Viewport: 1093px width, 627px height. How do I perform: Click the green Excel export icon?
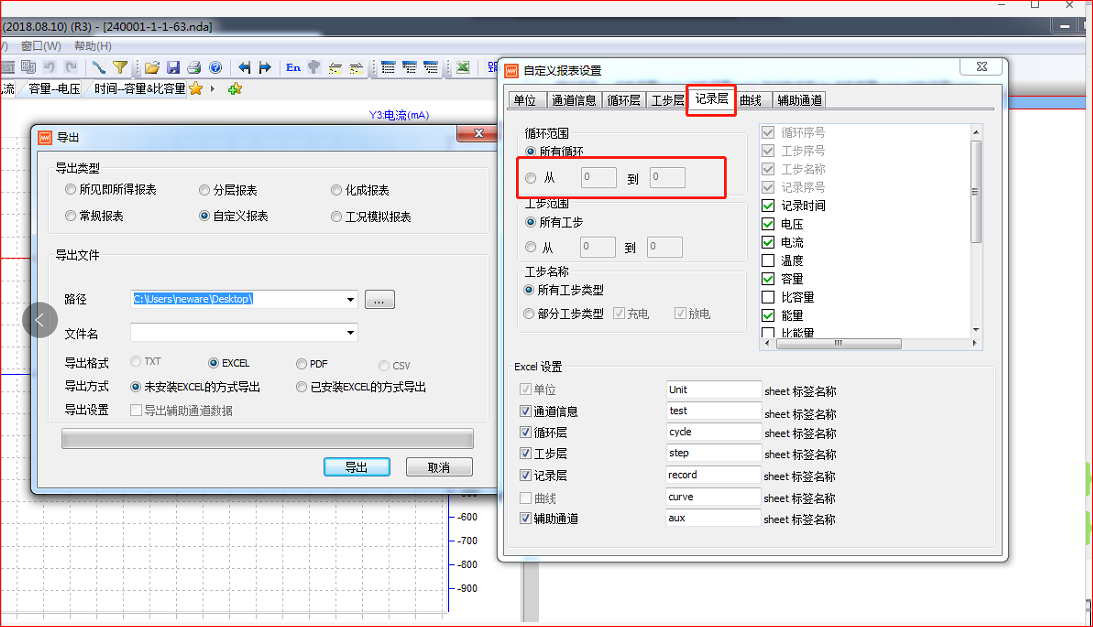[x=462, y=67]
